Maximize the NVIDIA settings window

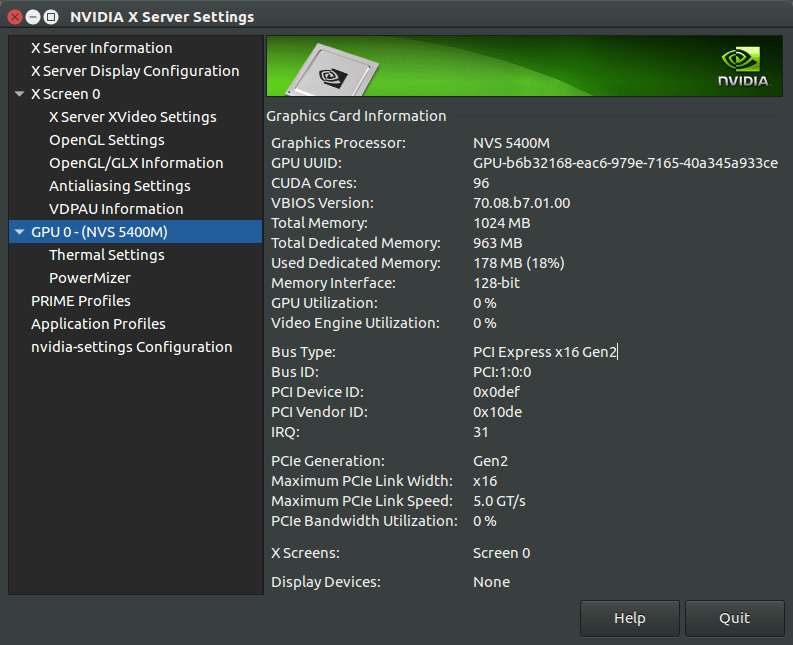click(x=51, y=17)
